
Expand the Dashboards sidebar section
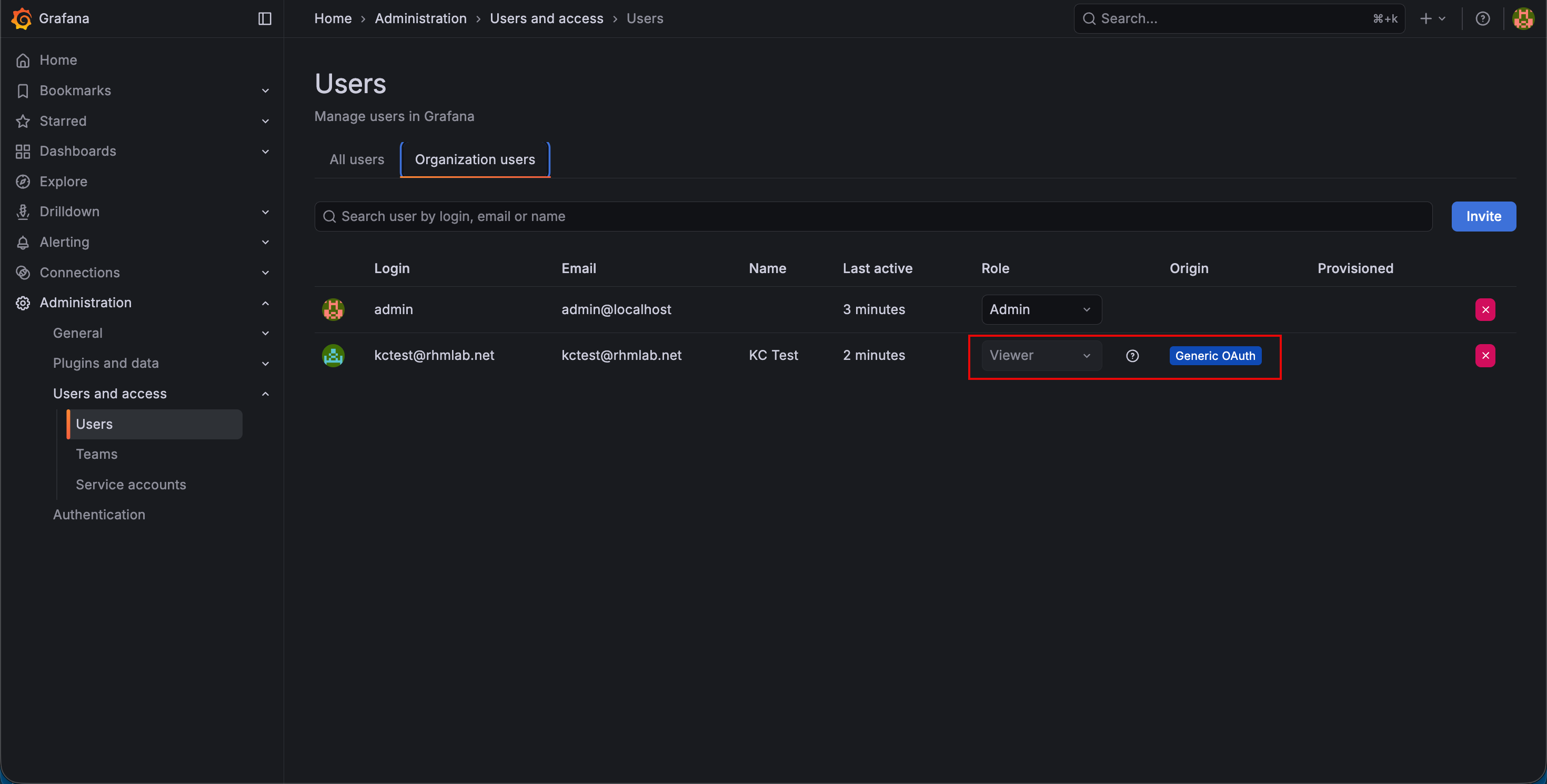[x=265, y=152]
